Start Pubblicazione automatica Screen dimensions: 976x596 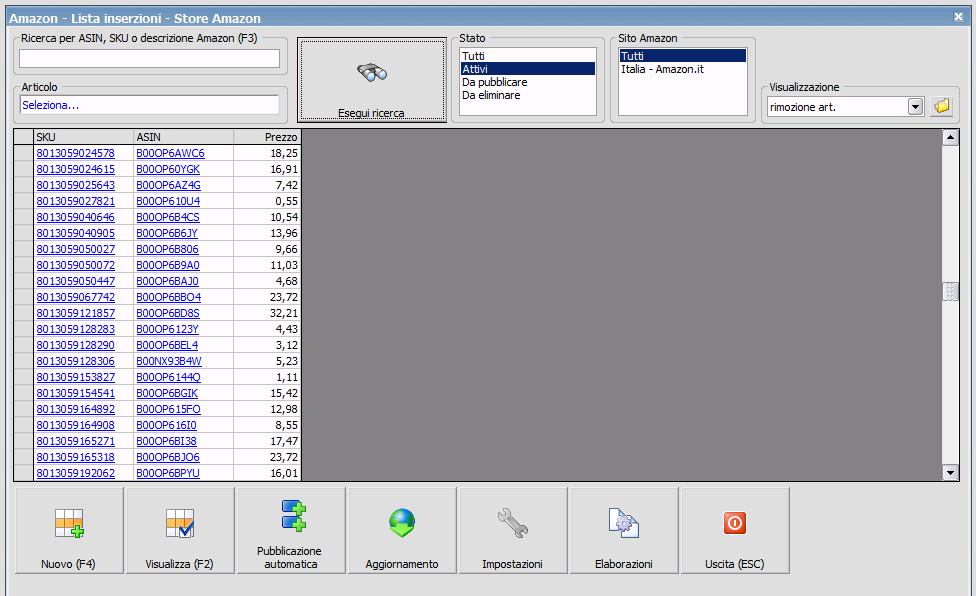(291, 530)
